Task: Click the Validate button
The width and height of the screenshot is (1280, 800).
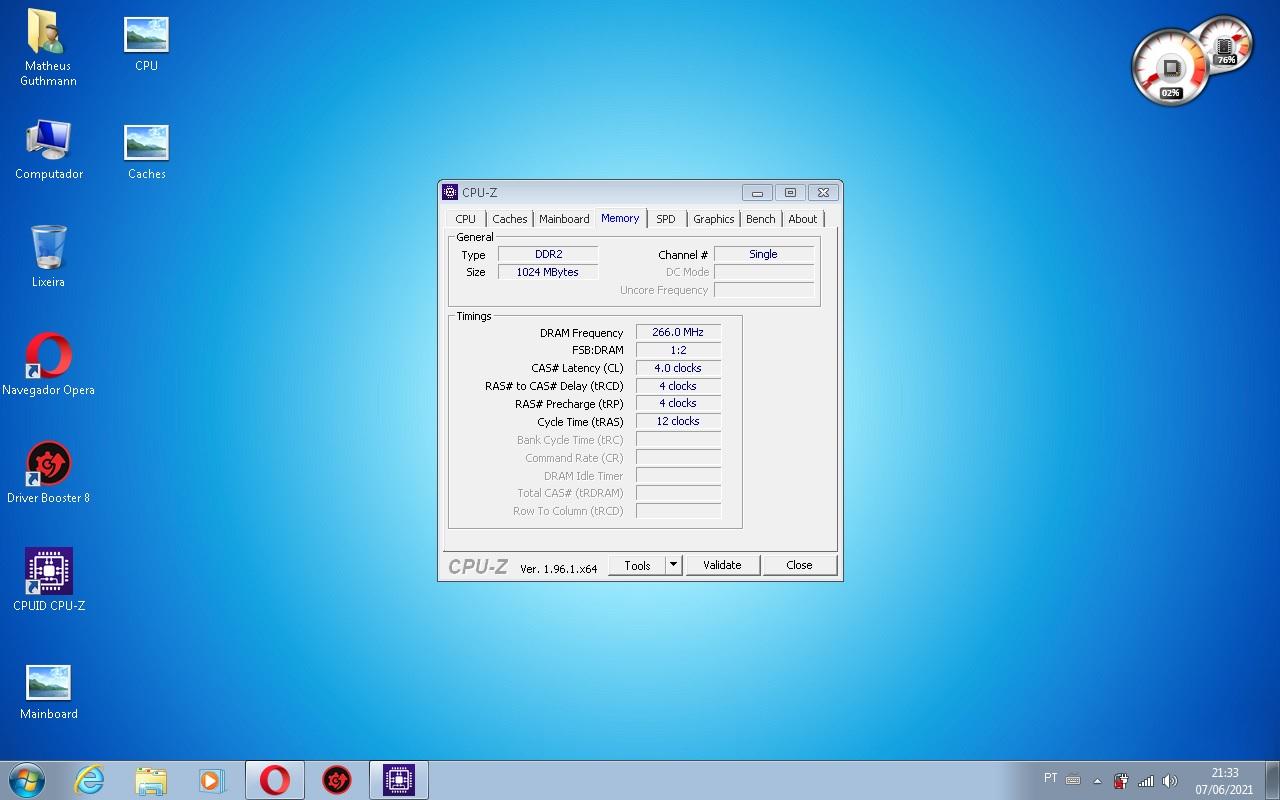Action: click(x=722, y=565)
